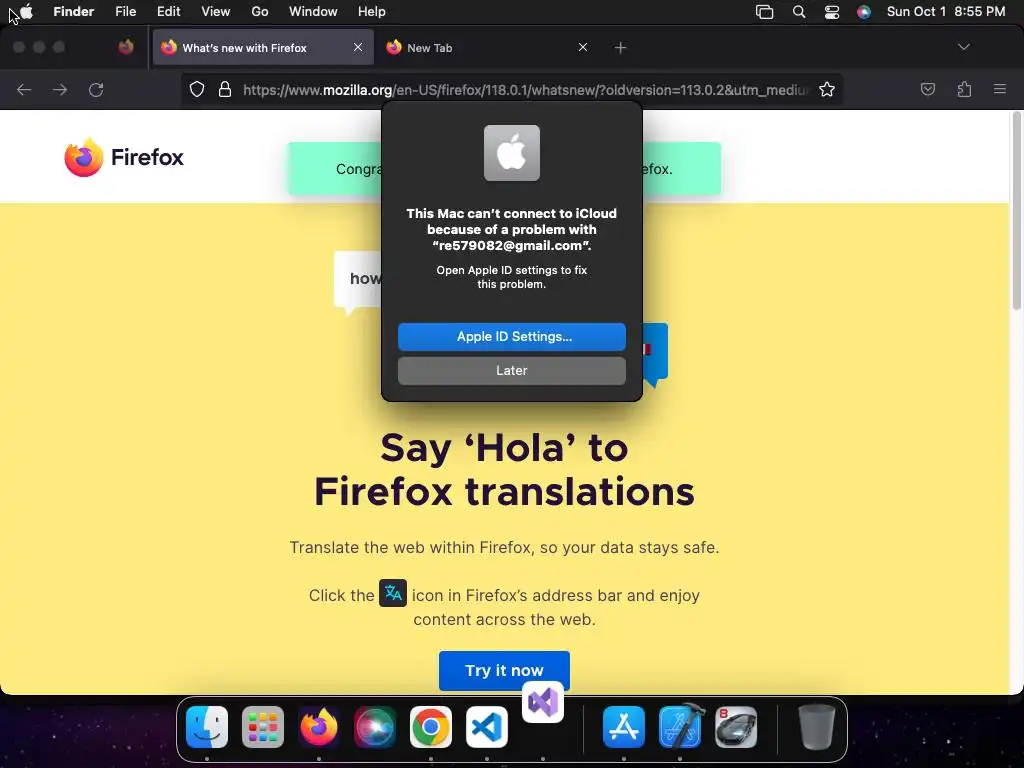Open the File menu

[125, 11]
